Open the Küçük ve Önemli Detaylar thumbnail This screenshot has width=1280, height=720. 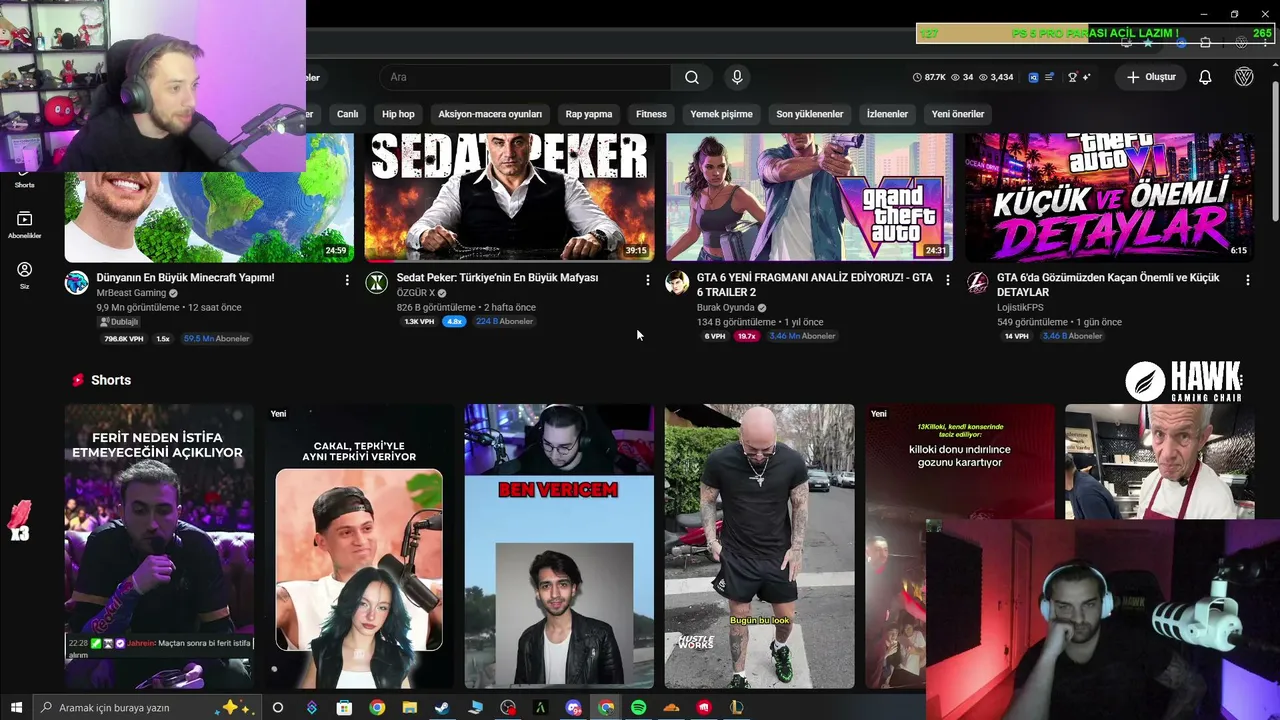coord(1109,197)
